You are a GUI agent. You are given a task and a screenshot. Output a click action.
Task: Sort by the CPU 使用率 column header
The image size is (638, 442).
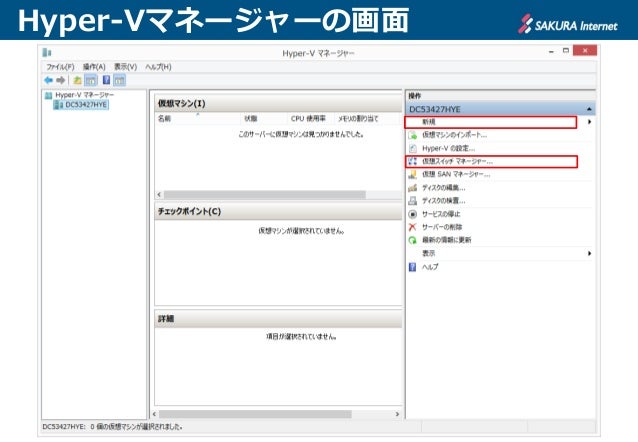(310, 118)
